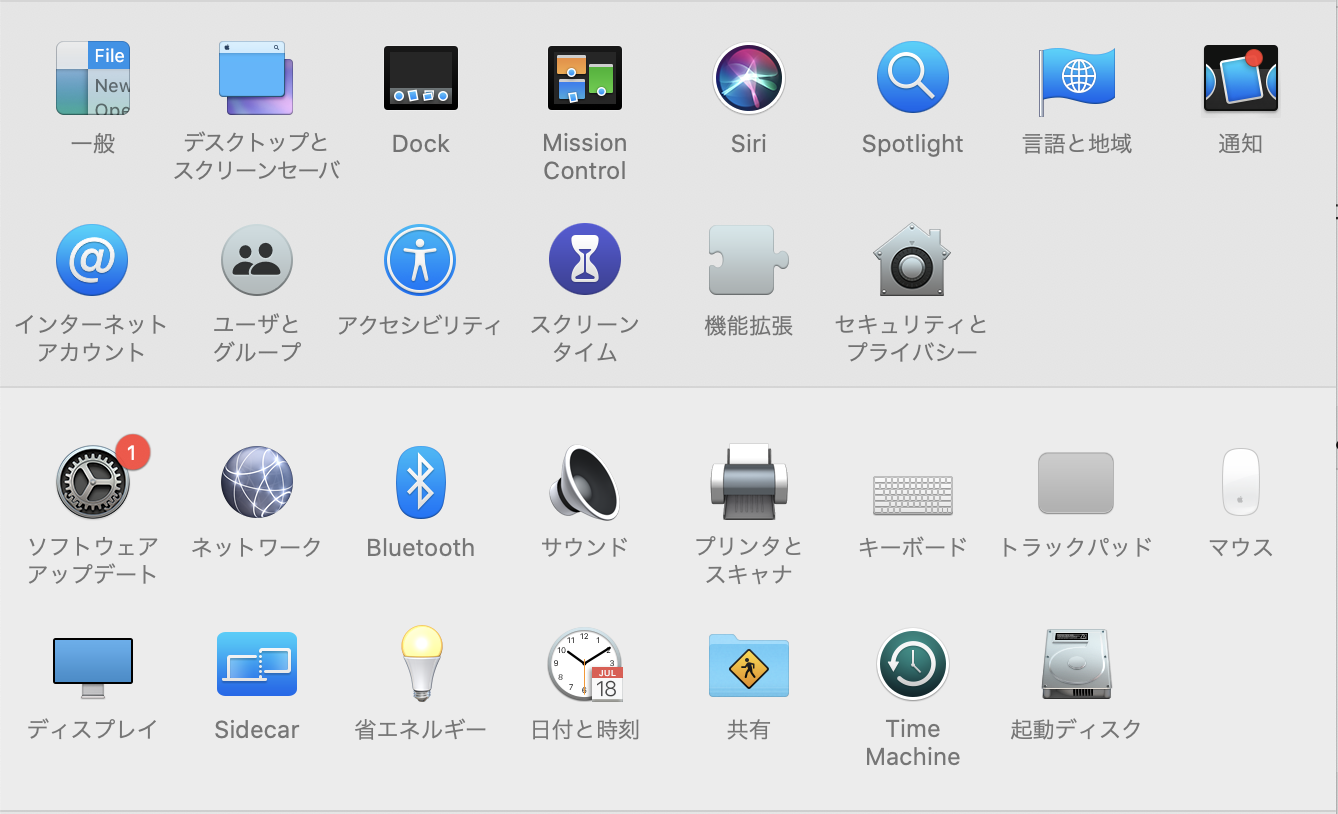Click the マウス (Mouse) icon
The width and height of the screenshot is (1338, 814).
1241,482
